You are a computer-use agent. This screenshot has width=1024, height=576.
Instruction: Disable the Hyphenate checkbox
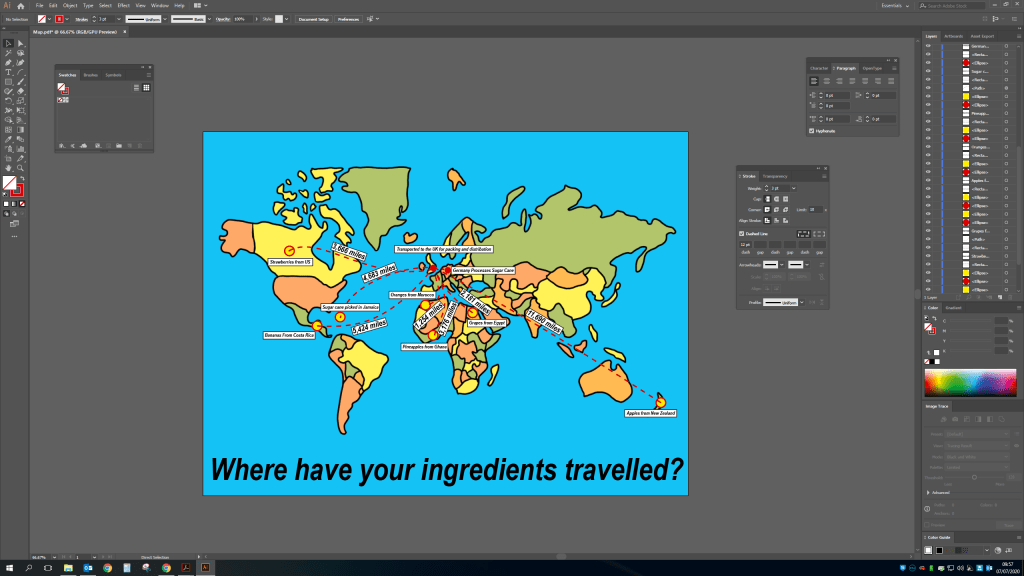click(811, 130)
